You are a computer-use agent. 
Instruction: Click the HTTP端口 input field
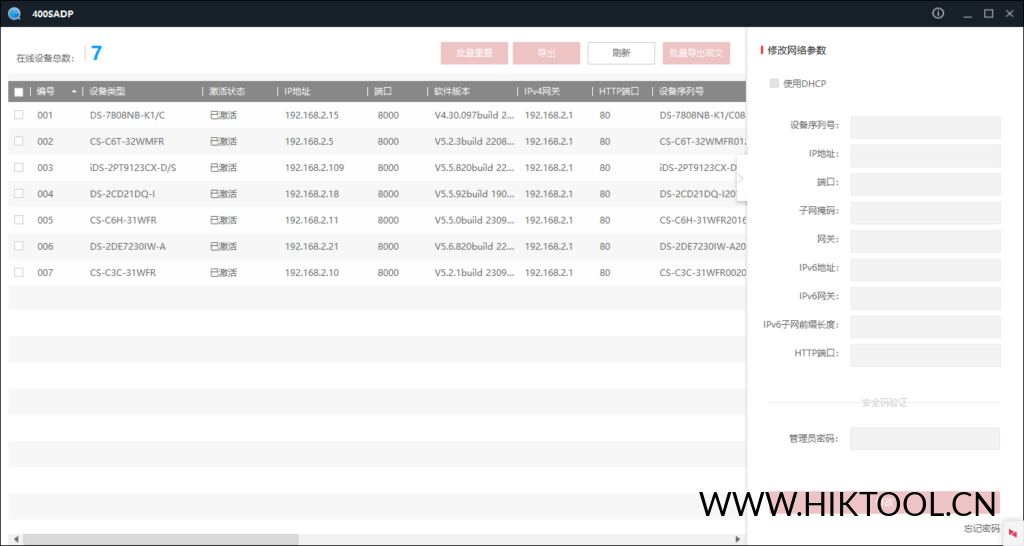coord(925,355)
